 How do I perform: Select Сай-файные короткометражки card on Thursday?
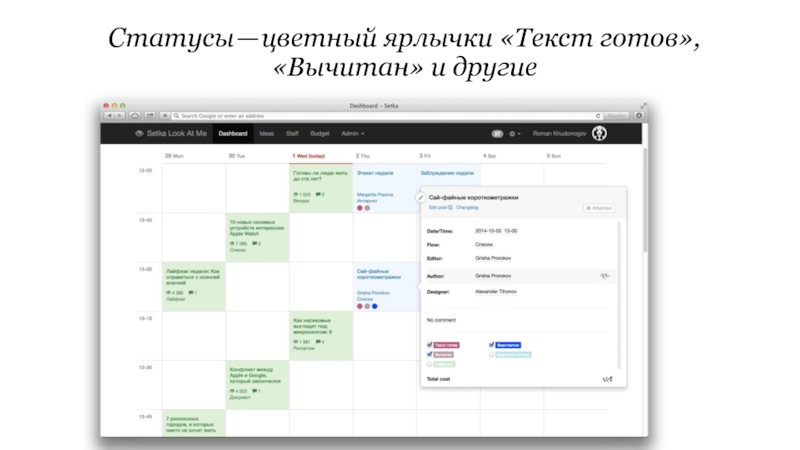tap(385, 287)
